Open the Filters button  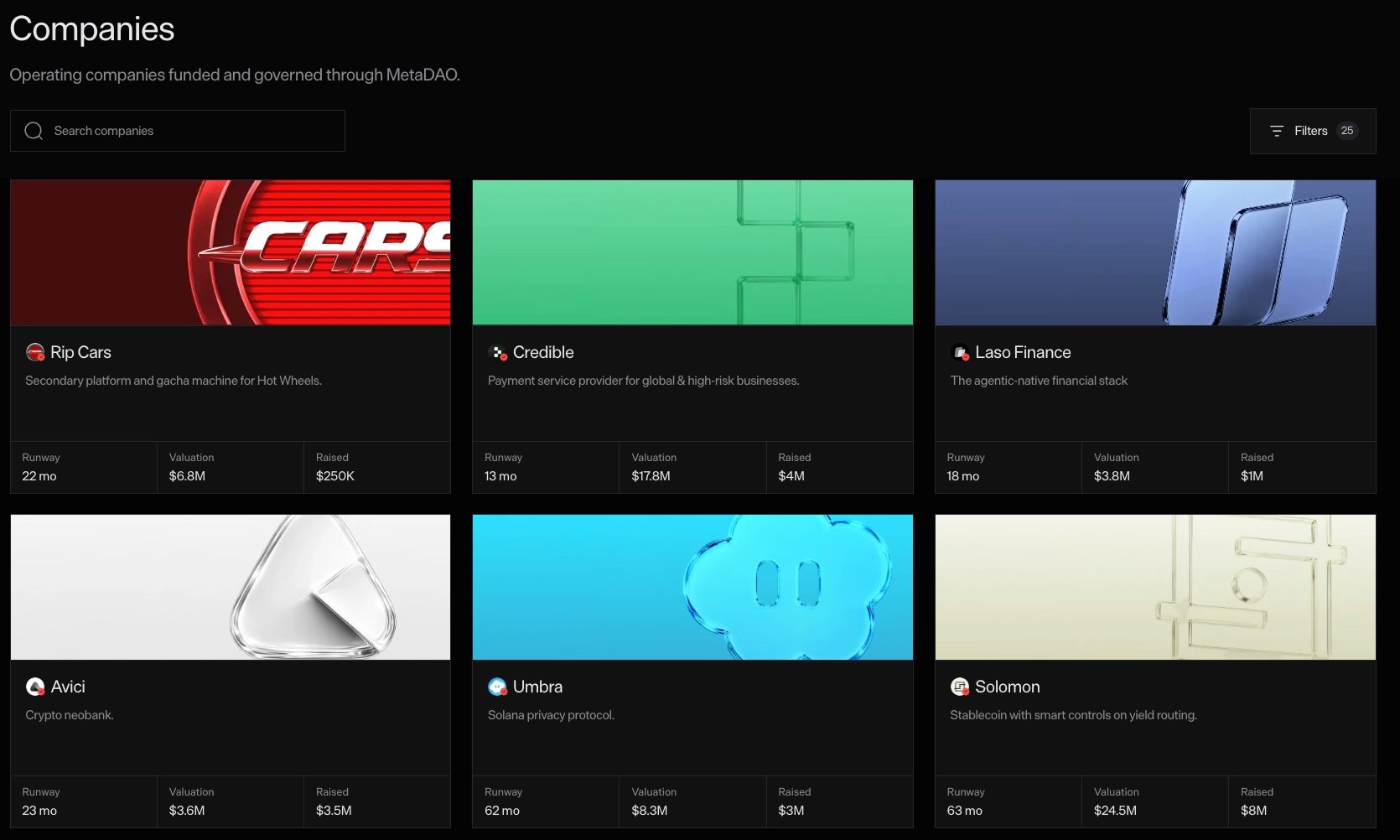(x=1313, y=131)
